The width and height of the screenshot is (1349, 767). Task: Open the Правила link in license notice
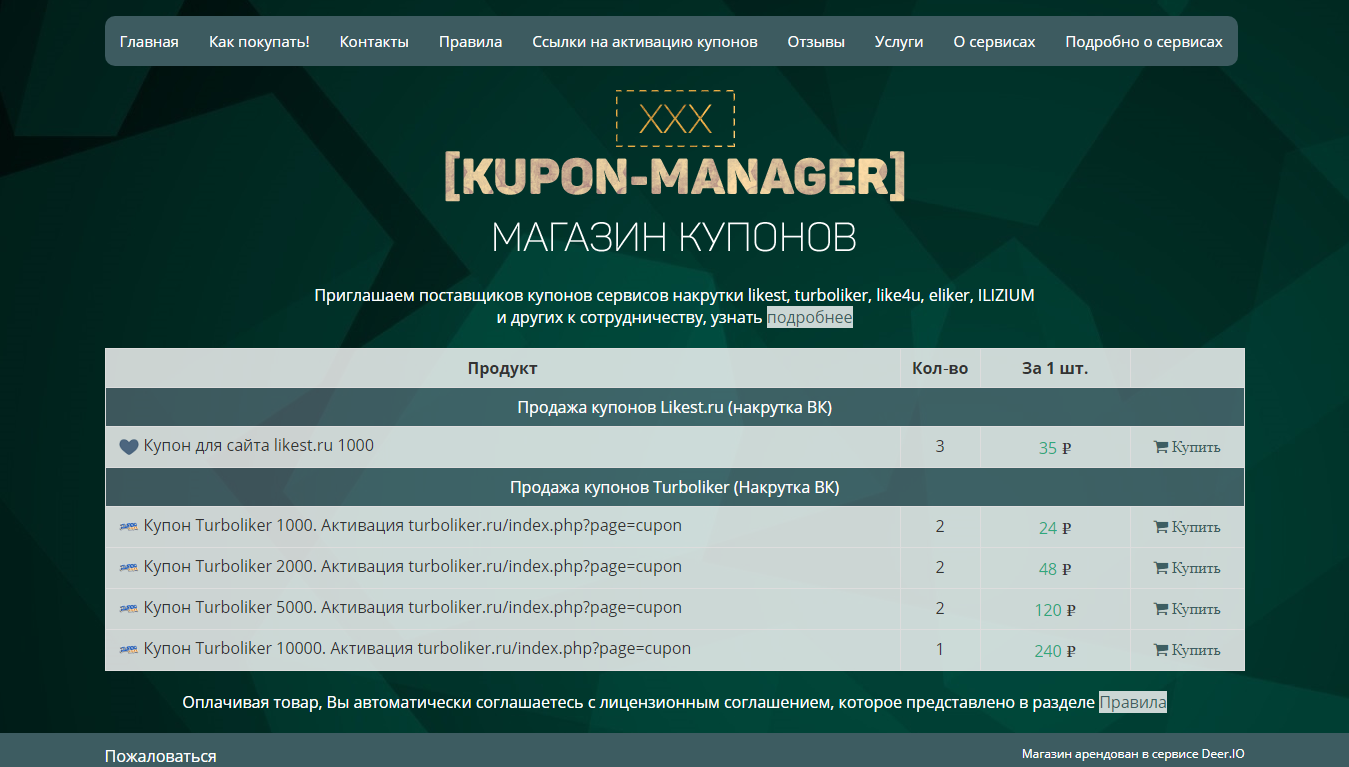coord(1133,702)
